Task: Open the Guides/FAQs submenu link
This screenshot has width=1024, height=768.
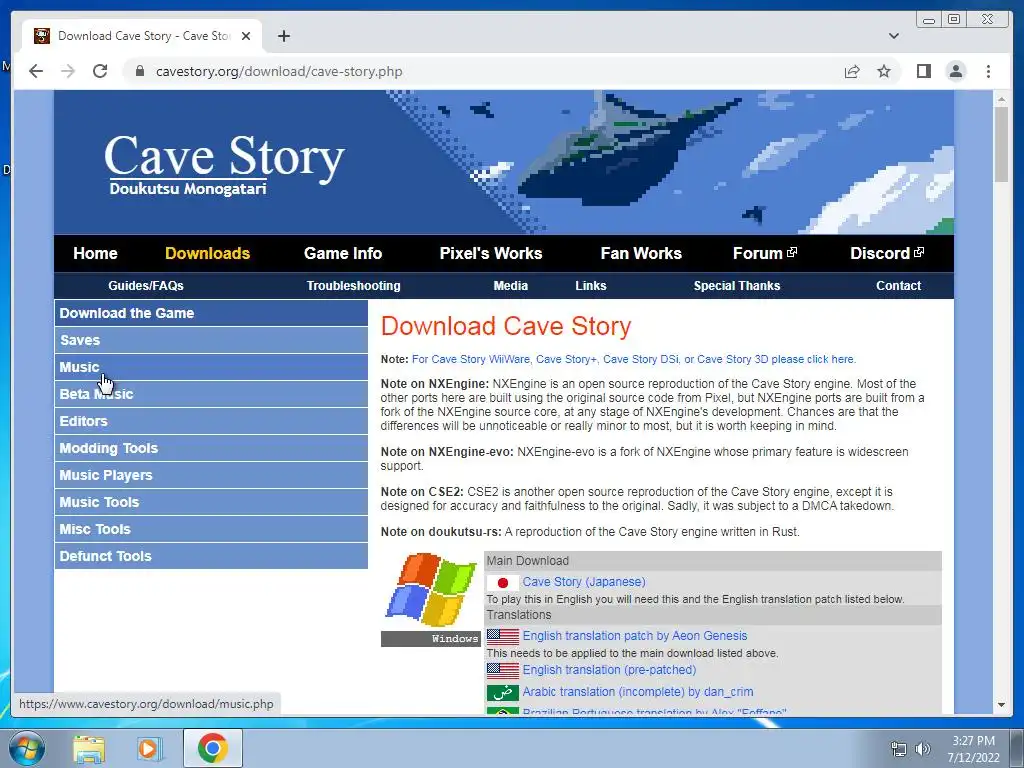Action: [146, 285]
